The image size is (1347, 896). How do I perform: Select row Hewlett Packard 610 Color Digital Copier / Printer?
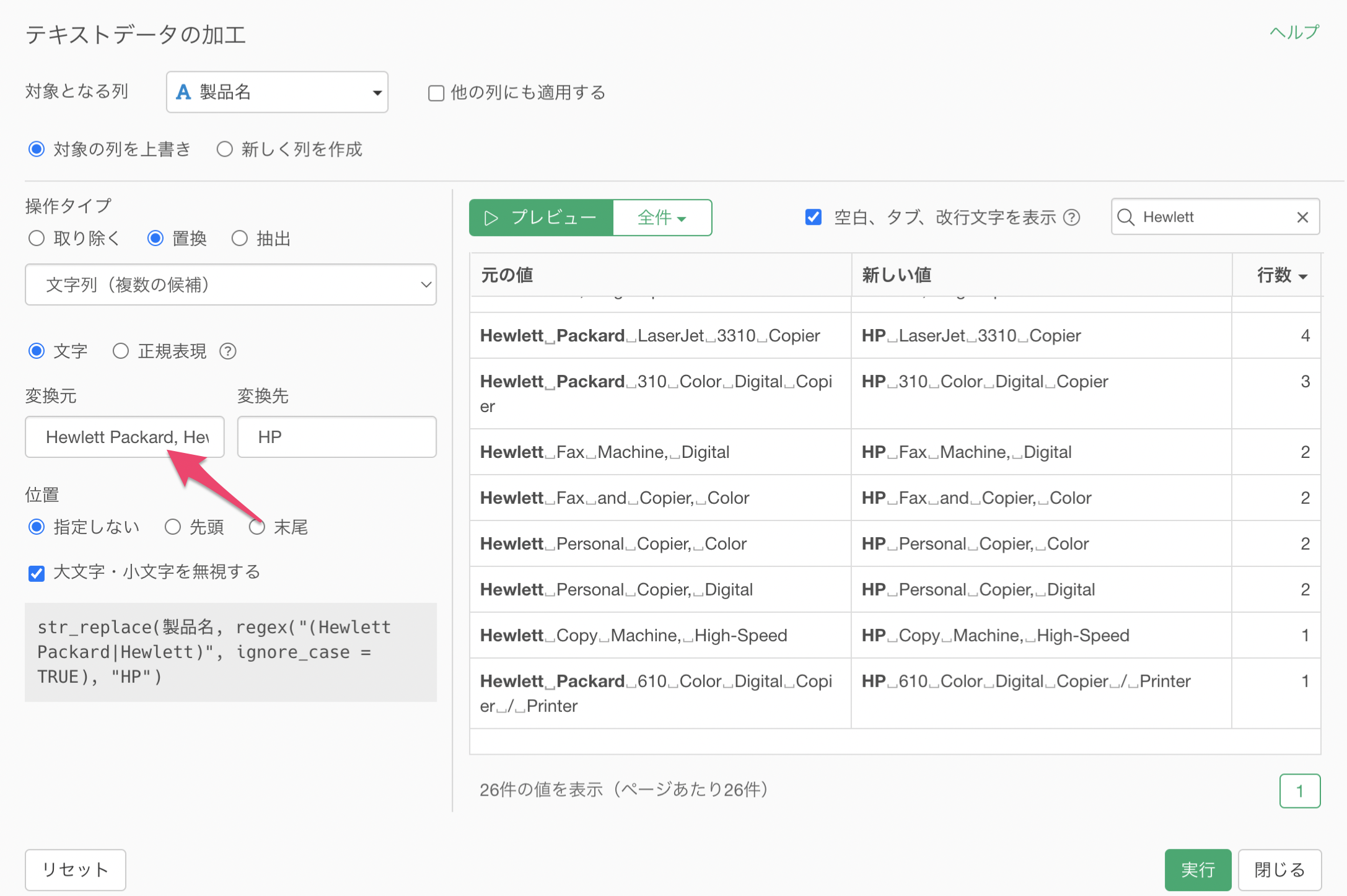(895, 693)
